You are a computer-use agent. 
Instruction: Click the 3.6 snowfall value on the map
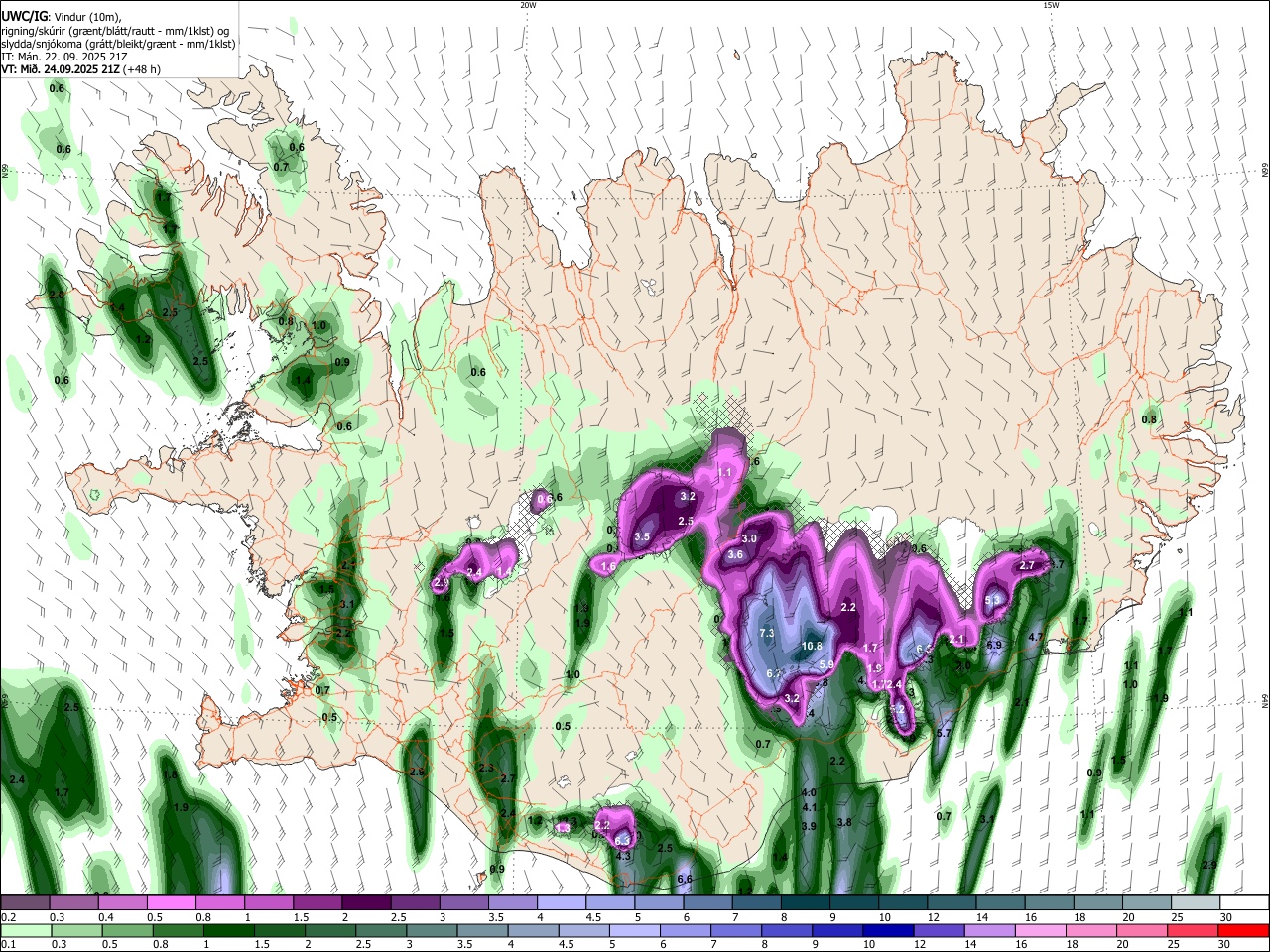[735, 555]
